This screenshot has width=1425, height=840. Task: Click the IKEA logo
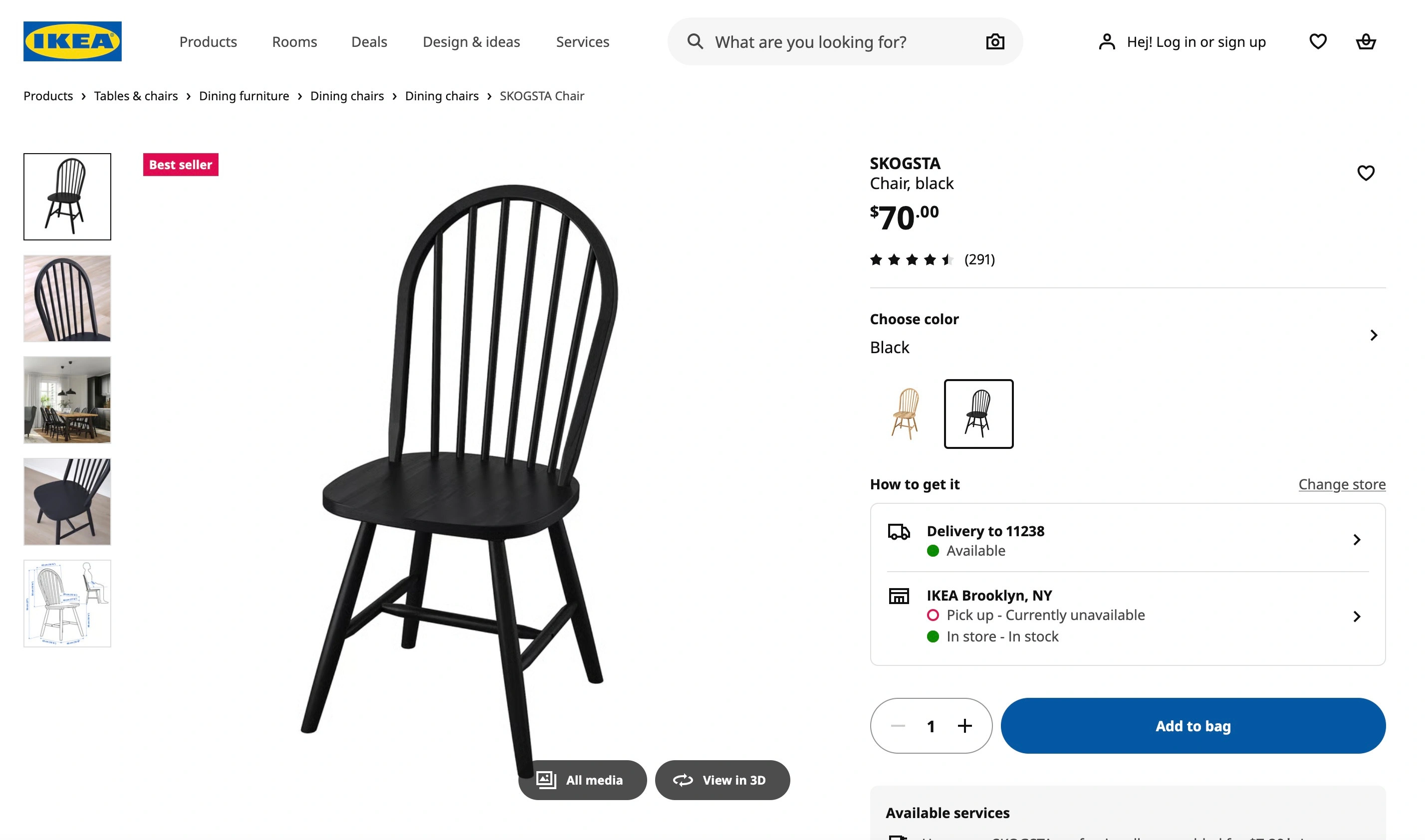point(72,41)
